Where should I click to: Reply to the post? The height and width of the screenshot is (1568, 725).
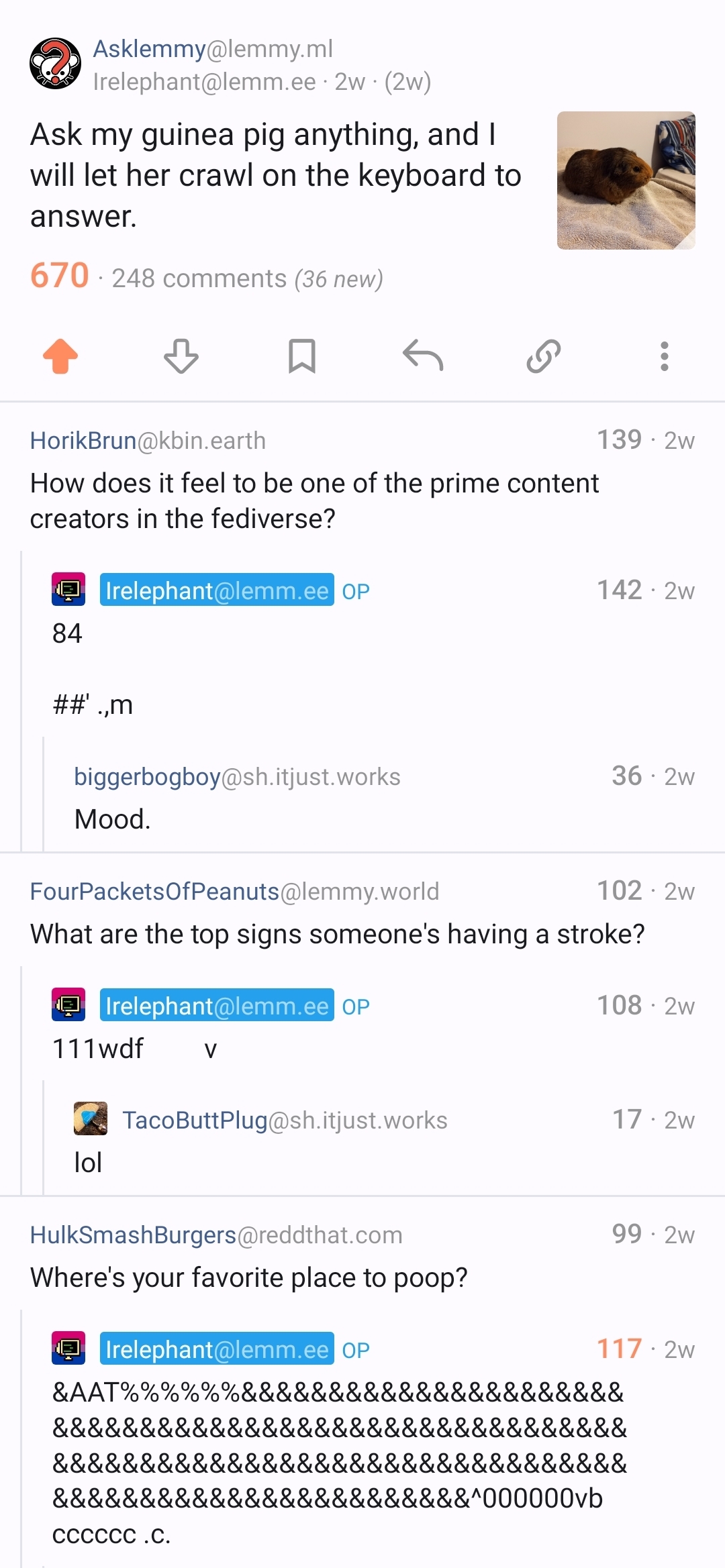coord(423,356)
